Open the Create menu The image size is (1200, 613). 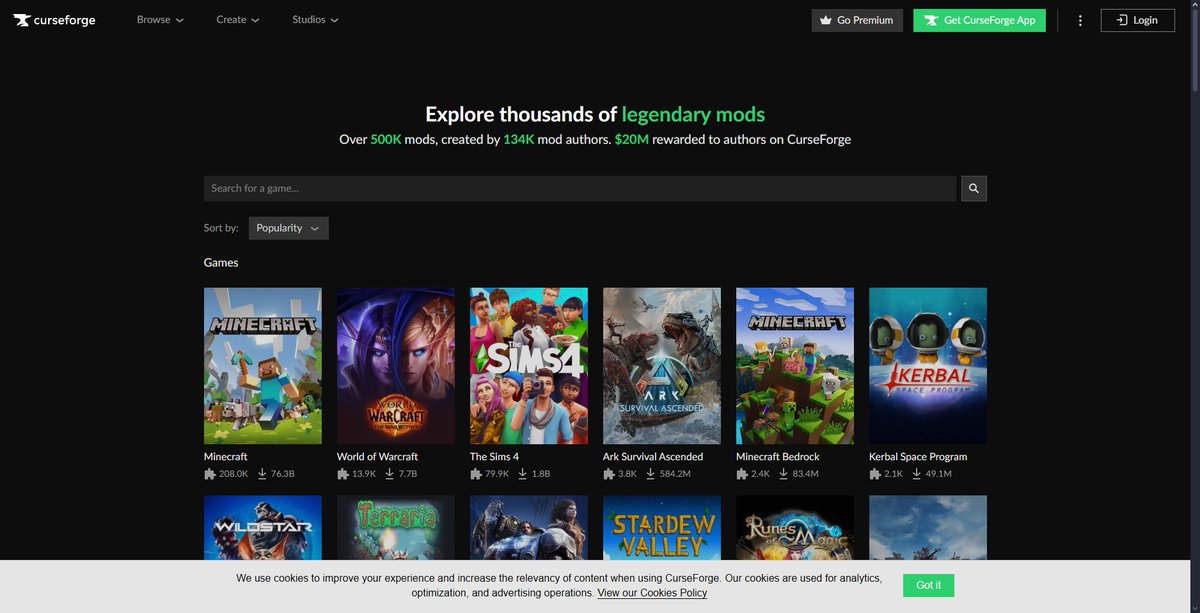(x=236, y=19)
